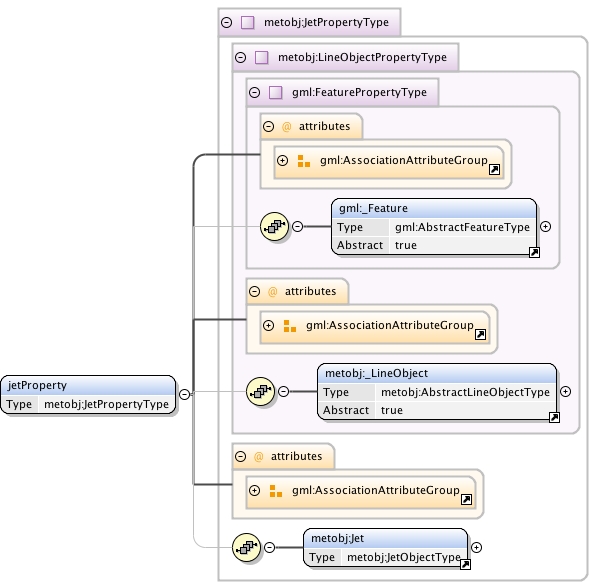The image size is (589, 582).
Task: Select the sequence compositor icon before gml:_Feature
Action: [274, 226]
